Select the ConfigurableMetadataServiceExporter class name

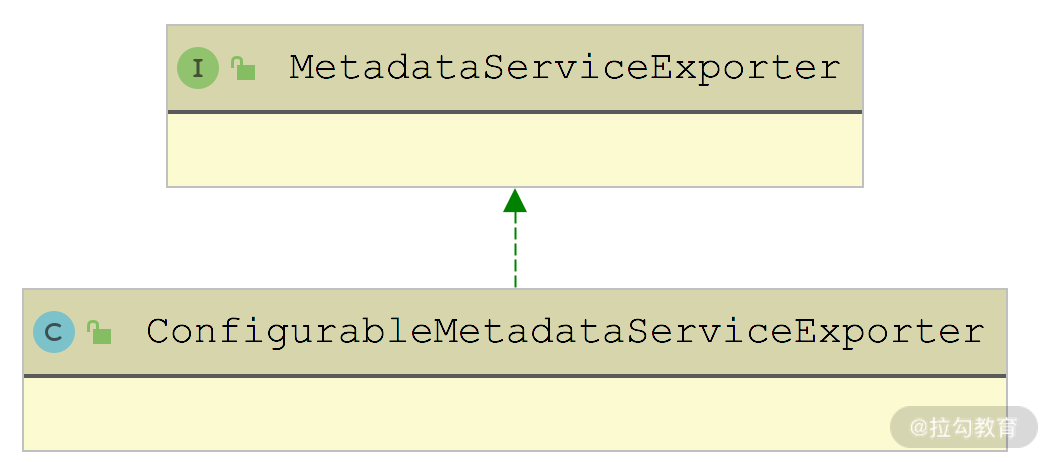565,331
